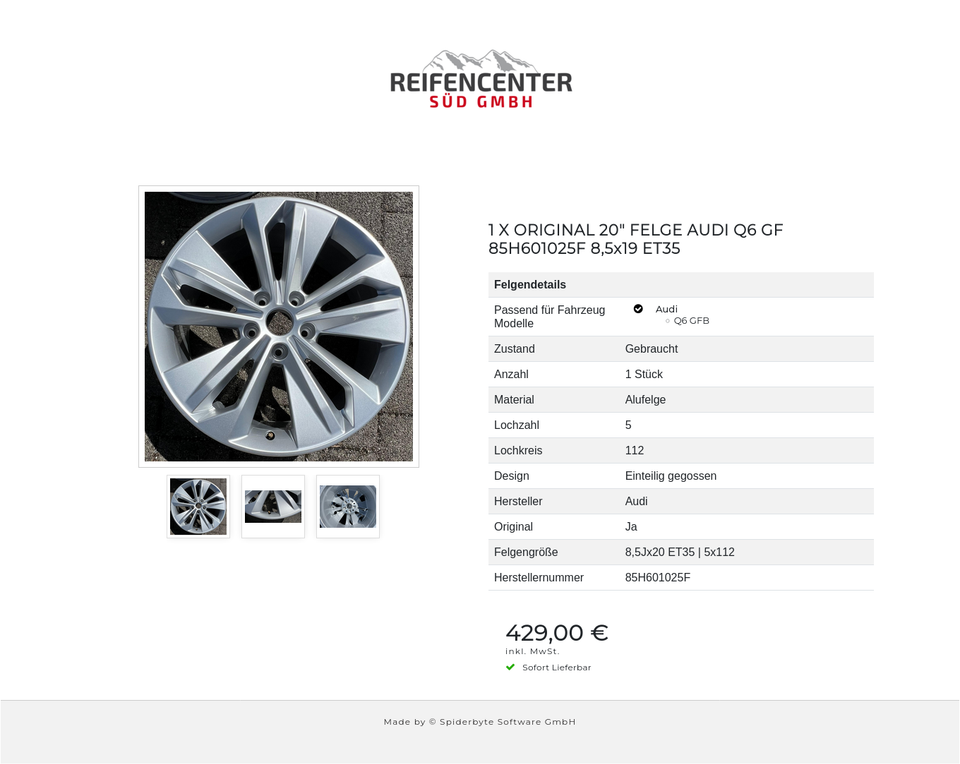Click the black checkmark icon beside Audi
Viewport: 960px width, 764px height.
638,309
